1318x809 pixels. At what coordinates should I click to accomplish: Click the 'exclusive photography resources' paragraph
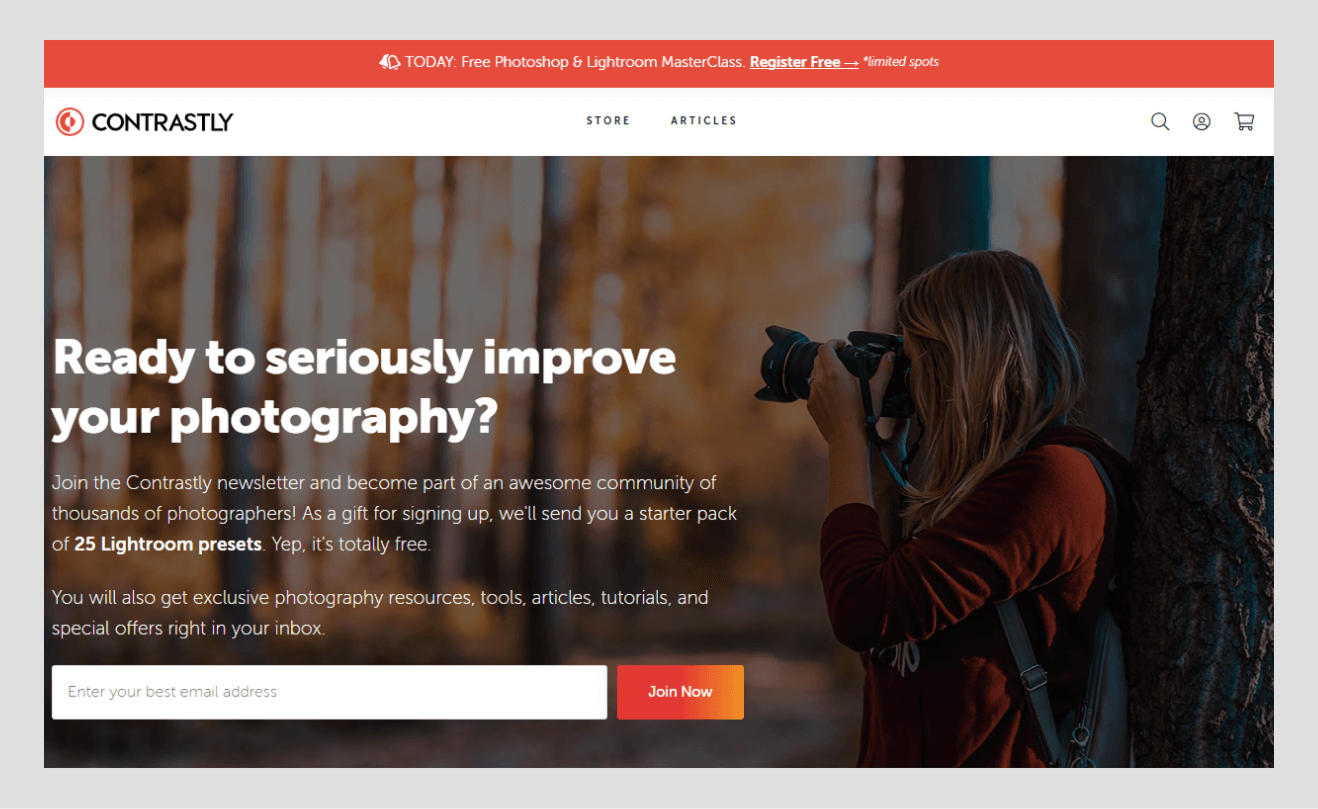point(380,613)
